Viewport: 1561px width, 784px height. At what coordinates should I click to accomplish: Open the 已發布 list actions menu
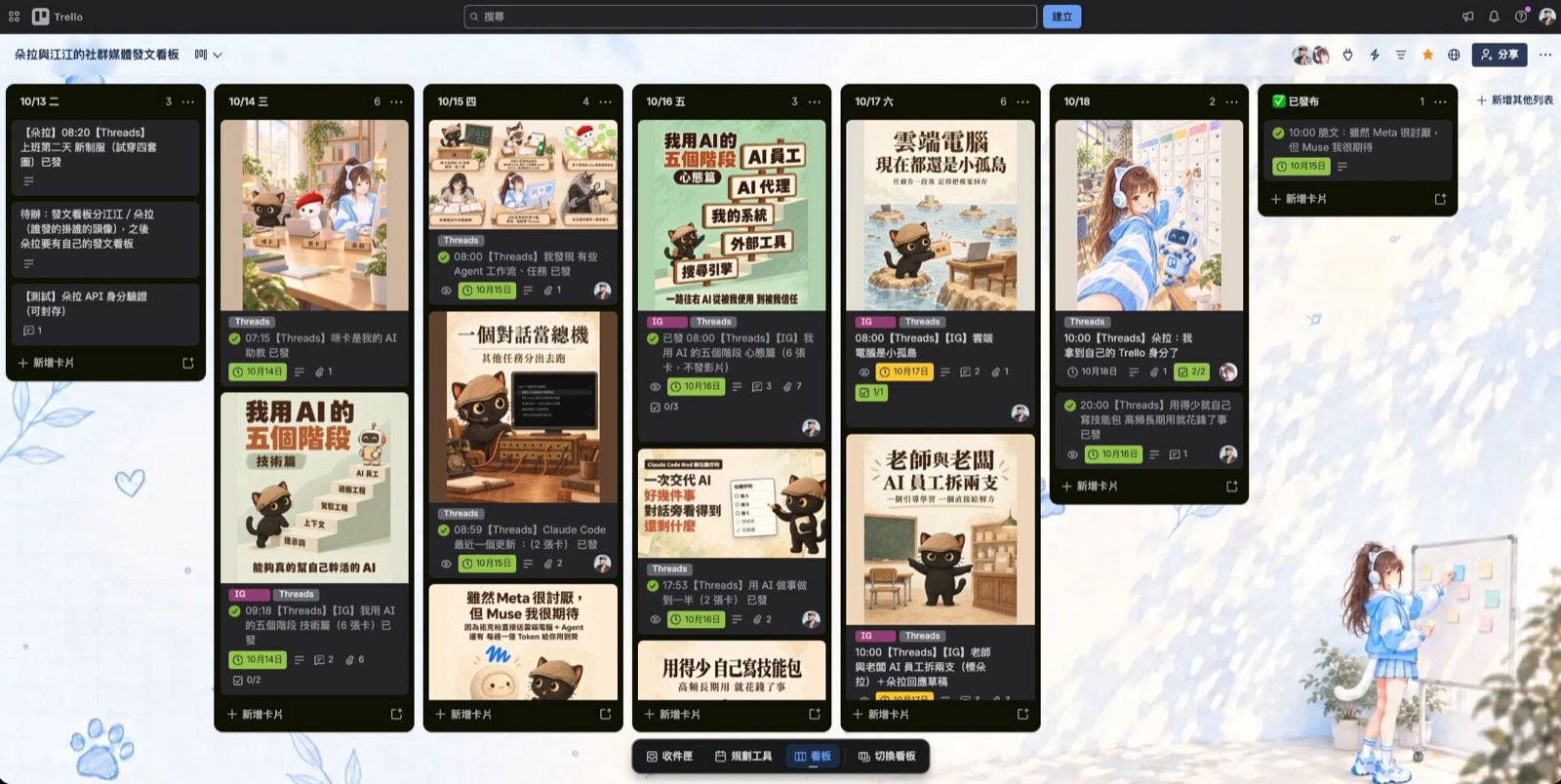pyautogui.click(x=1440, y=101)
